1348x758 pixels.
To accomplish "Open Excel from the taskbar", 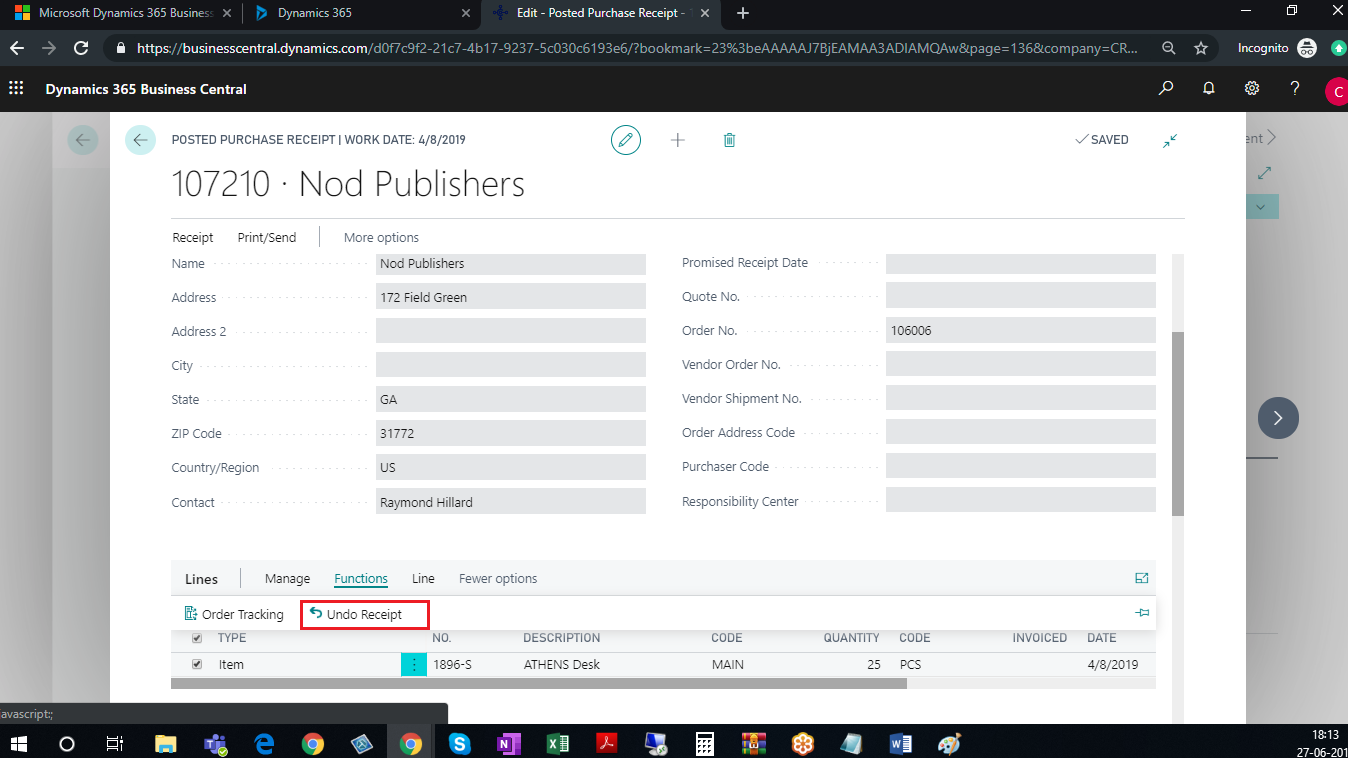I will pos(557,743).
